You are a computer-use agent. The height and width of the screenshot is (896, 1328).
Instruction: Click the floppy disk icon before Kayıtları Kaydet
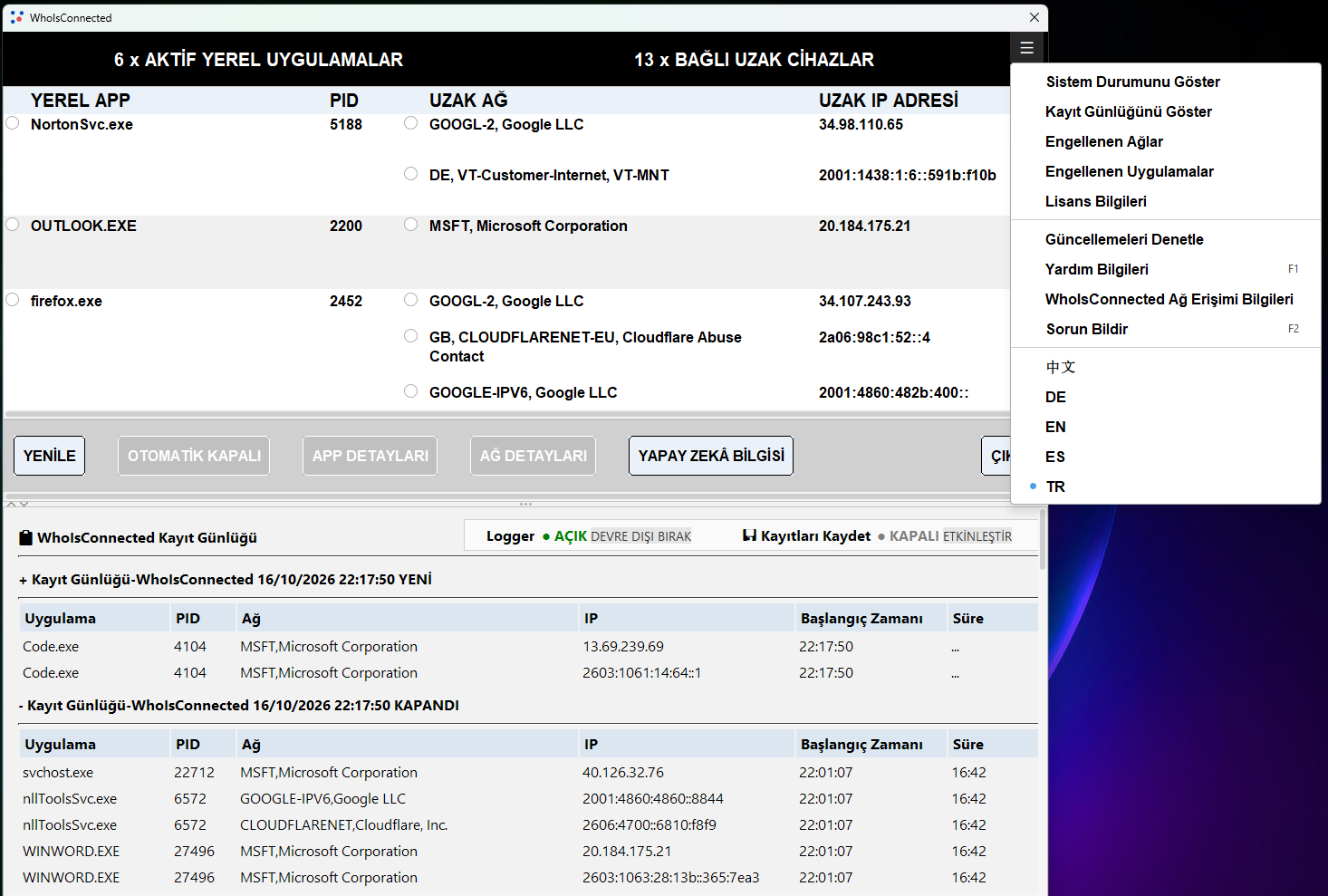click(x=749, y=535)
